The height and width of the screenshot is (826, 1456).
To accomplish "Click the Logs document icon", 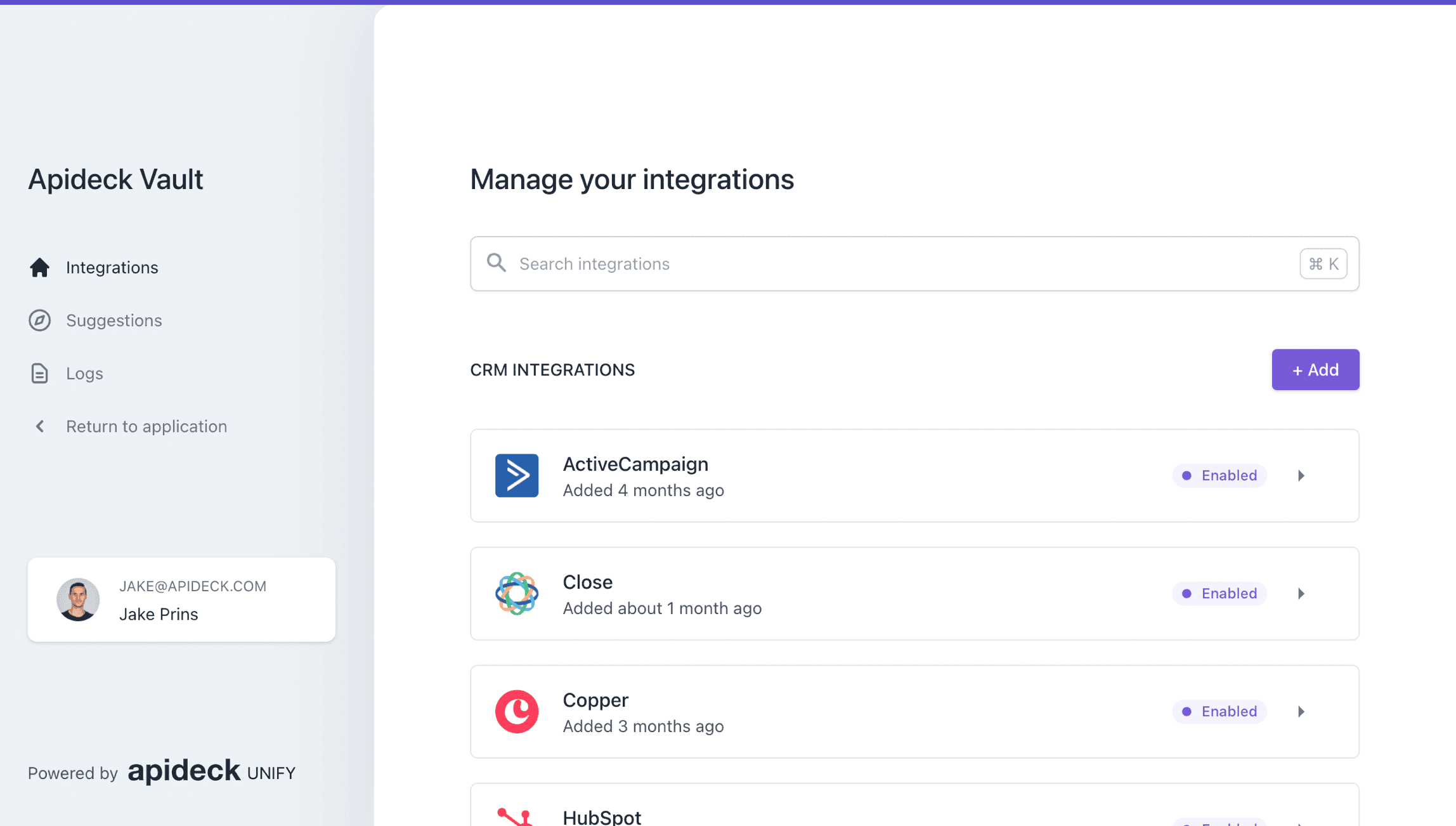I will pos(39,373).
